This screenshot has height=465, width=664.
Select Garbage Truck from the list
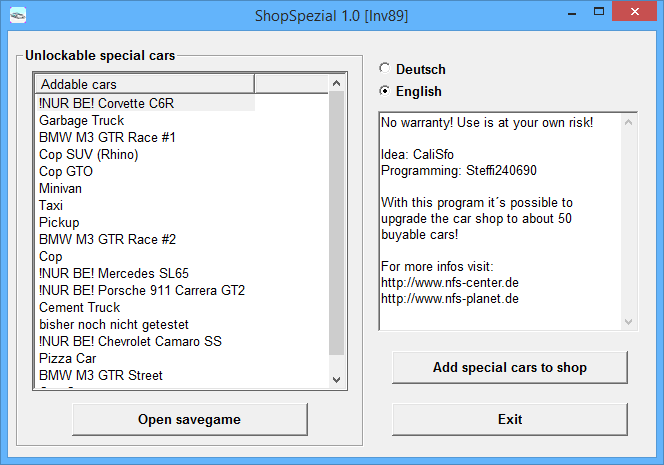tap(82, 120)
